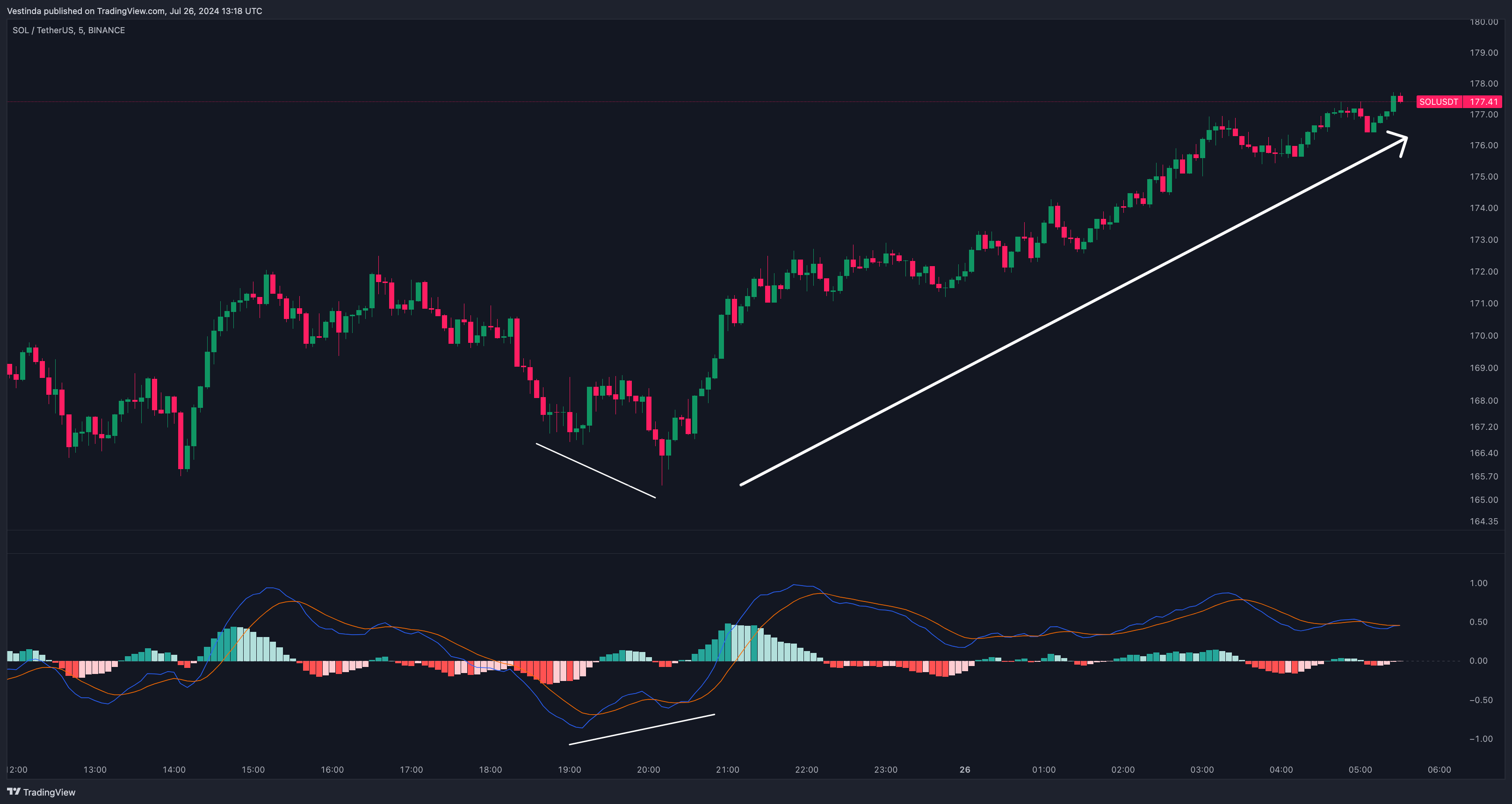Click the 23:00 time axis label

tap(886, 769)
